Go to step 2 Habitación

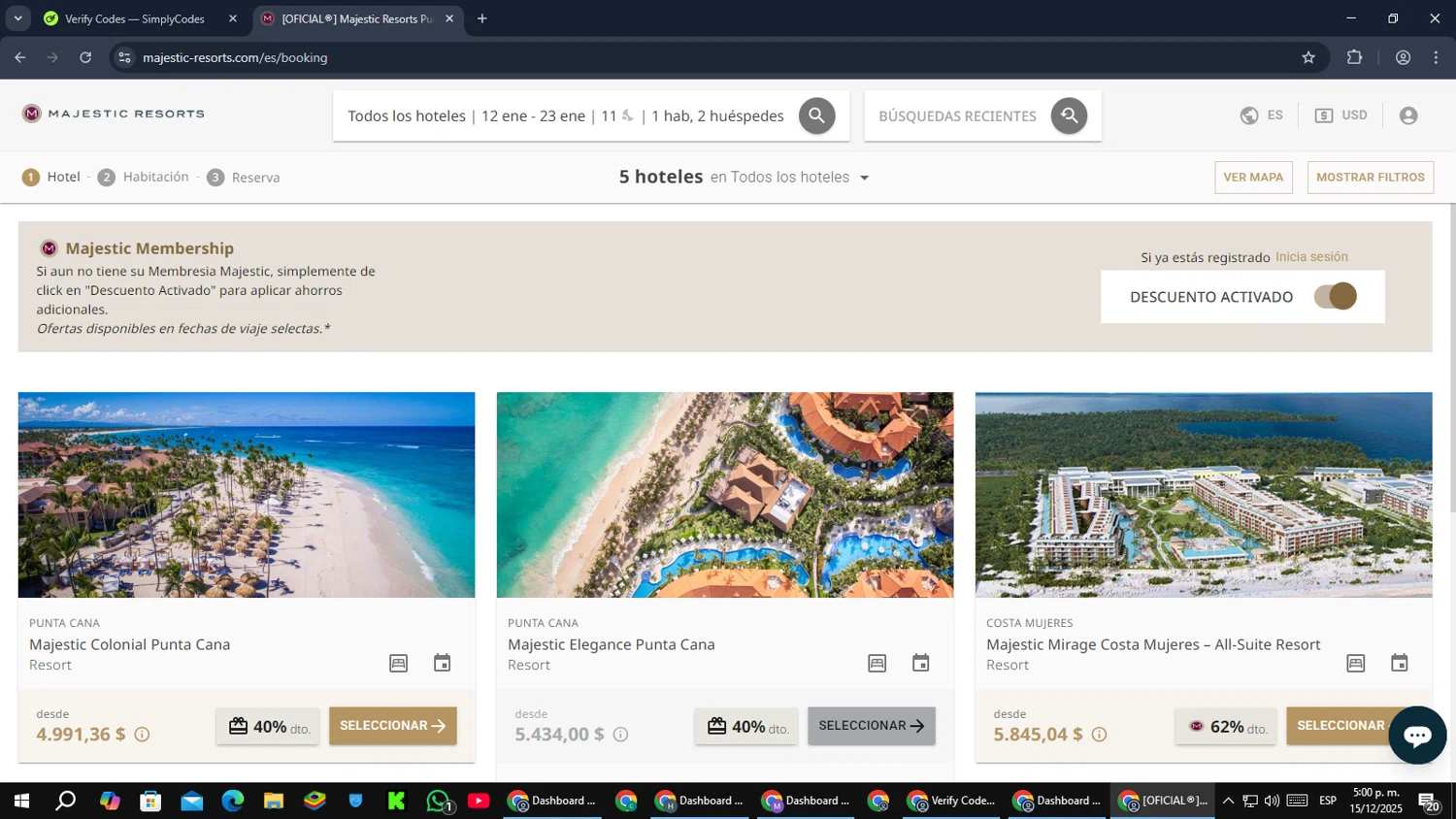[144, 177]
